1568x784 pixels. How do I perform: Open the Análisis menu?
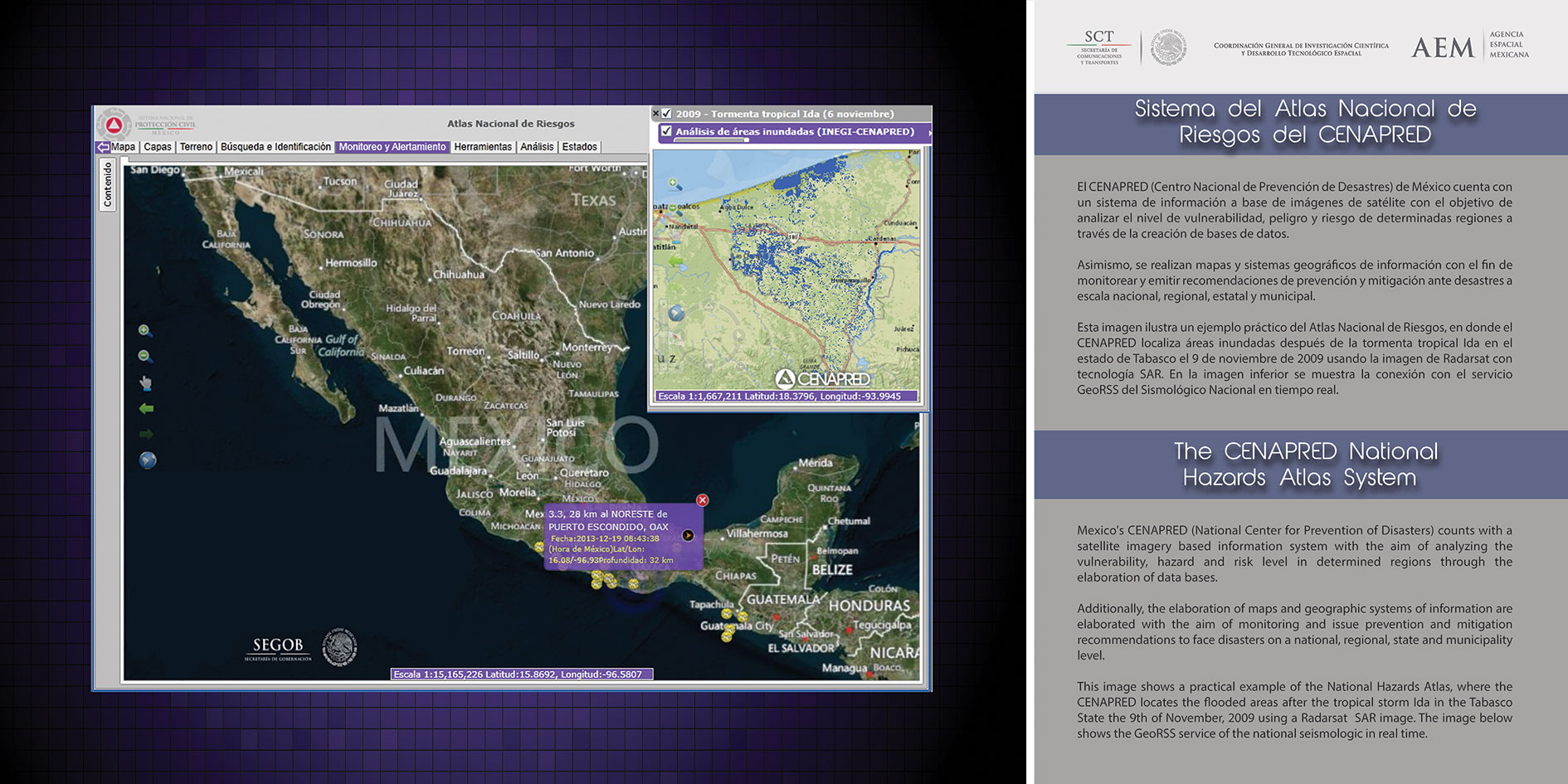[537, 147]
